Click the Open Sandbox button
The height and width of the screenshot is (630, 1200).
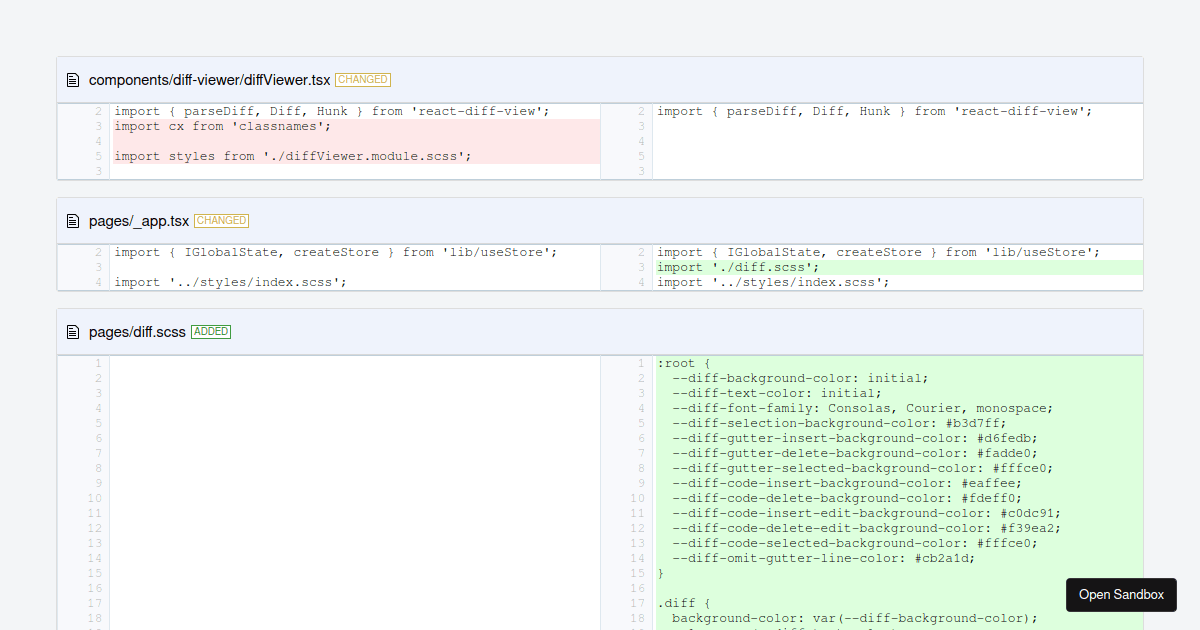tap(1121, 594)
